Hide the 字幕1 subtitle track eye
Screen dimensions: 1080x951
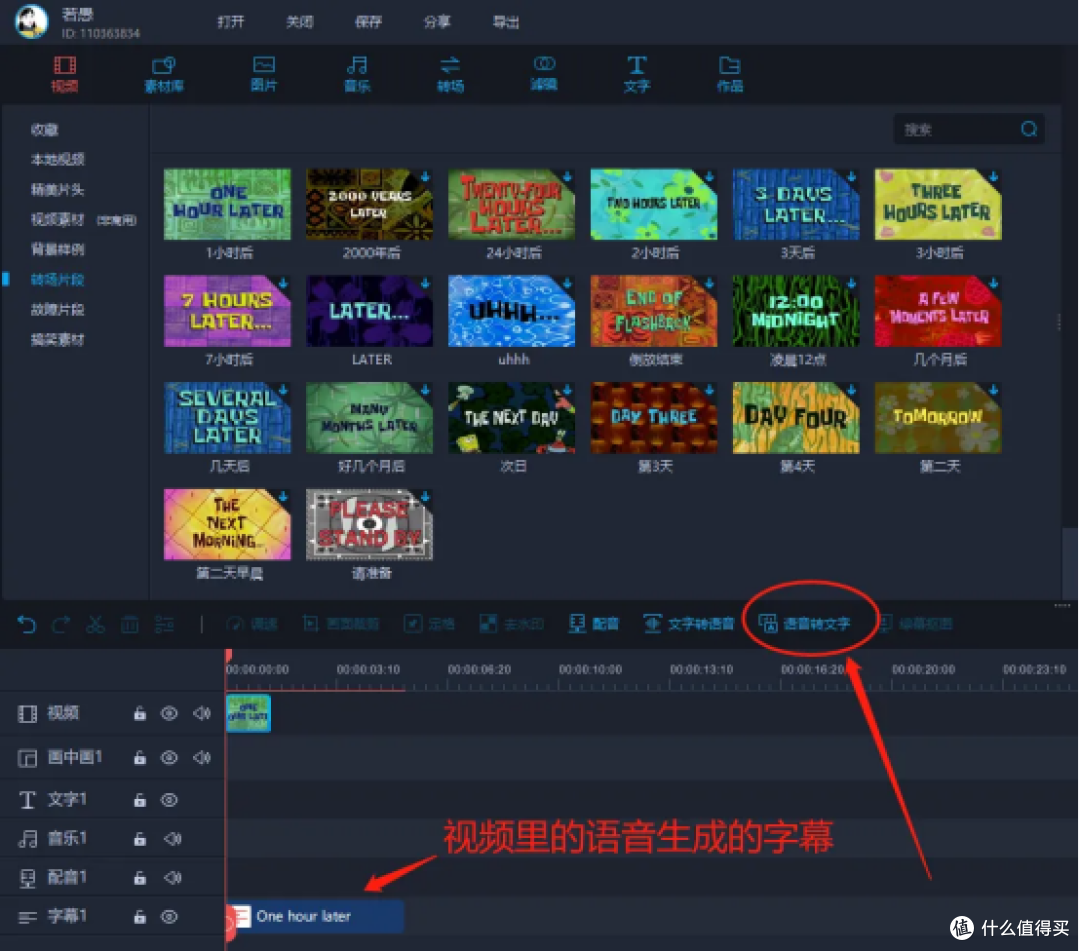[x=169, y=917]
